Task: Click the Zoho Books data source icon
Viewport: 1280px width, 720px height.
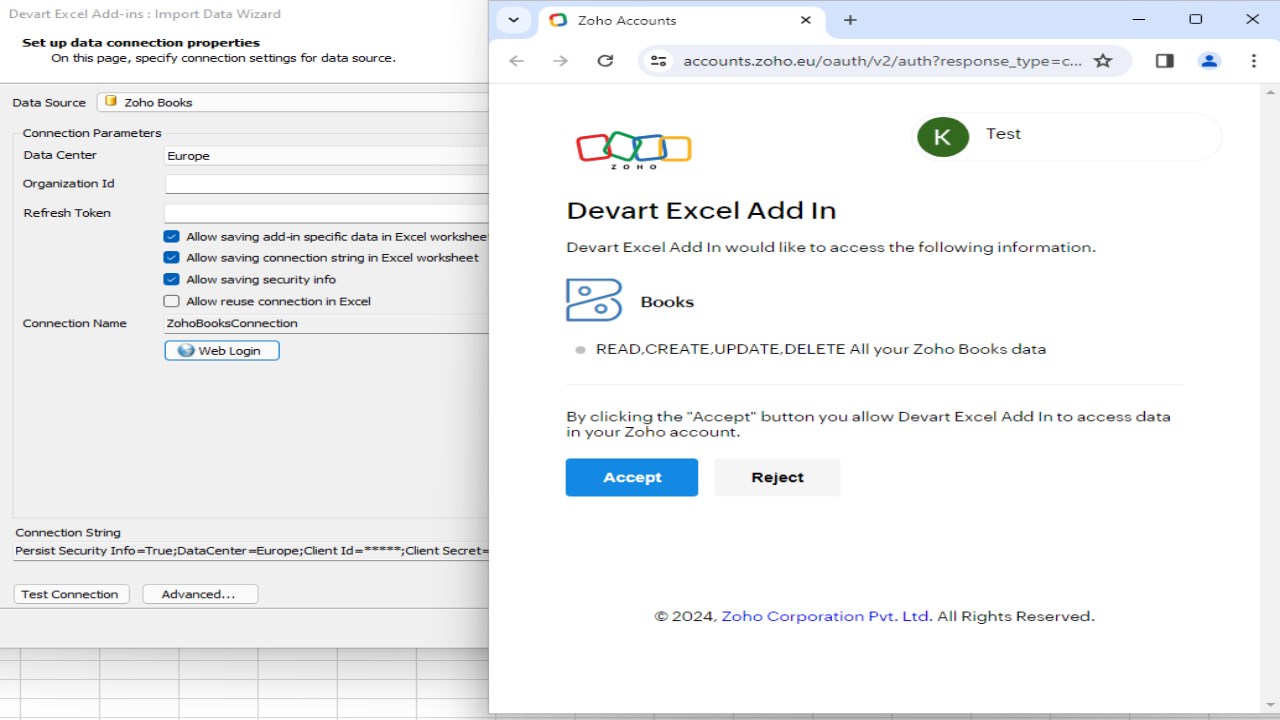Action: (111, 102)
